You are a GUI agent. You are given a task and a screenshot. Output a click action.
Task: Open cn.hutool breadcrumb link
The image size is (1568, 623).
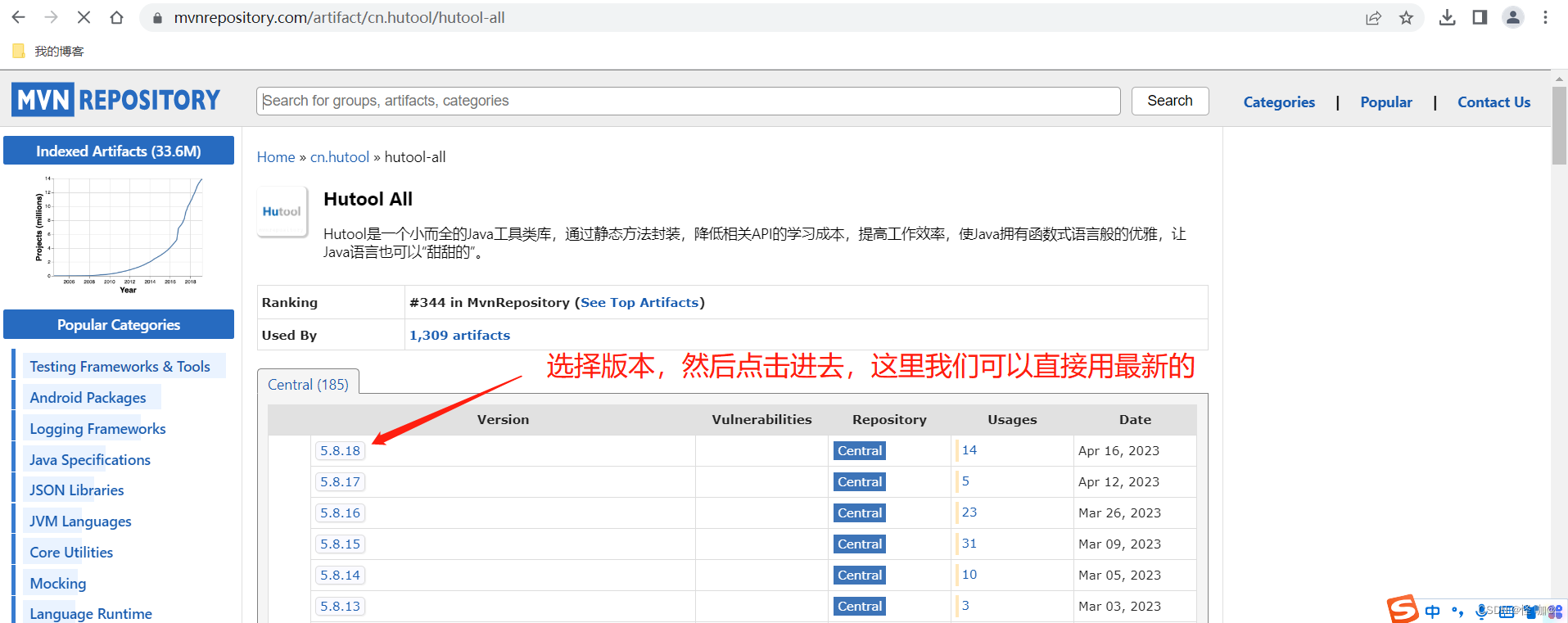tap(340, 157)
